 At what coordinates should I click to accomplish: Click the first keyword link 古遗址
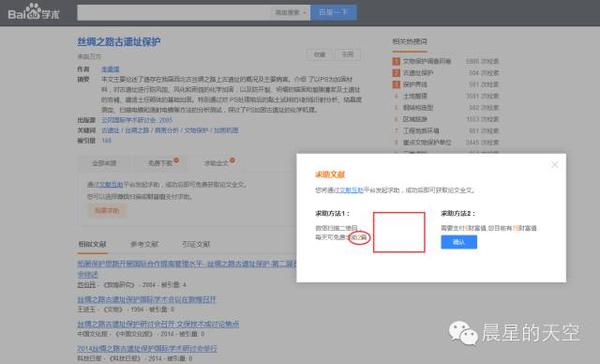click(x=110, y=131)
